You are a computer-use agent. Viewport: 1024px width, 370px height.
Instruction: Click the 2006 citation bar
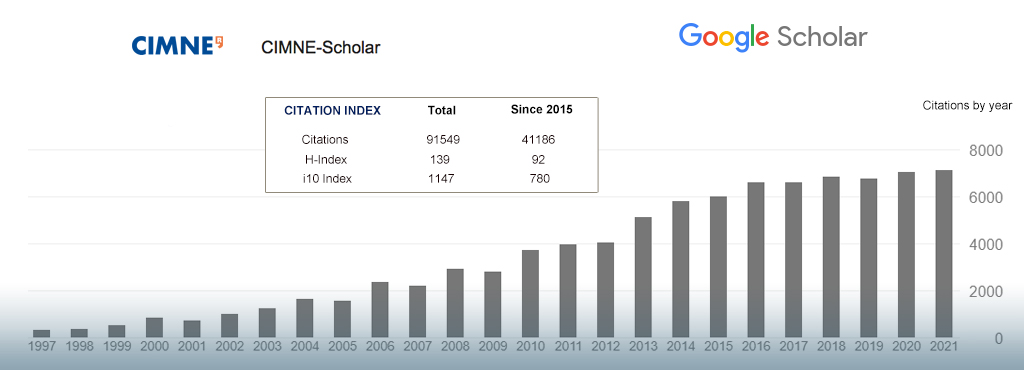380,310
